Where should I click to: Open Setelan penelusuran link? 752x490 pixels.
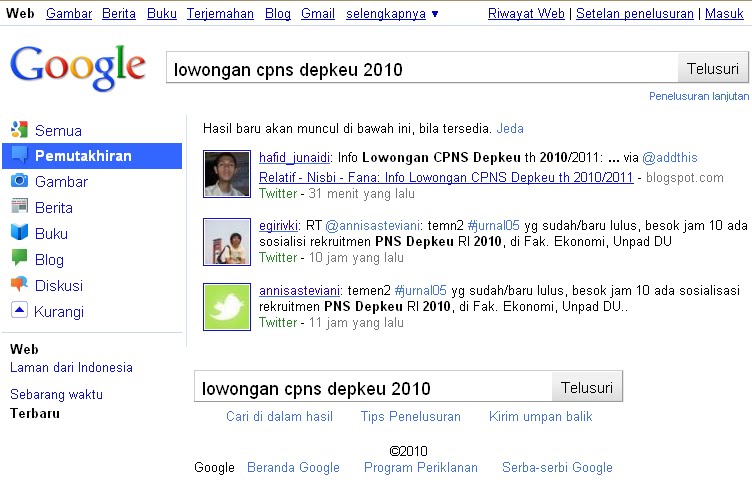click(x=635, y=13)
